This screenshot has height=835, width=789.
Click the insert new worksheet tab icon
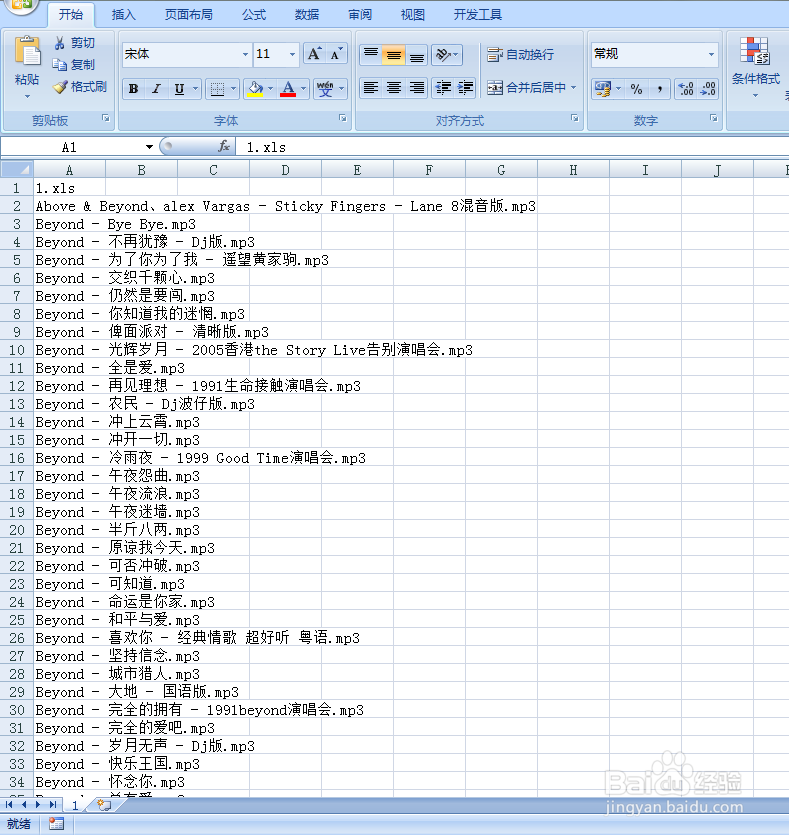click(104, 805)
